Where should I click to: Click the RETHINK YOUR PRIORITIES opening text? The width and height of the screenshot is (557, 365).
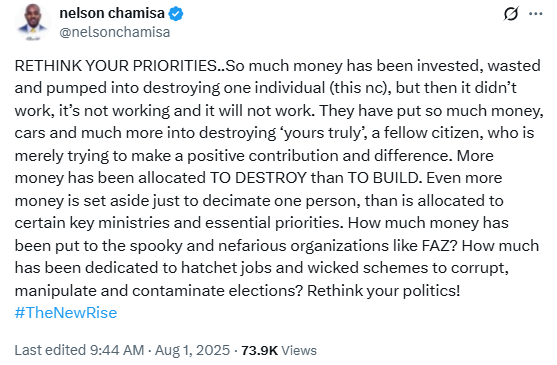coord(115,66)
